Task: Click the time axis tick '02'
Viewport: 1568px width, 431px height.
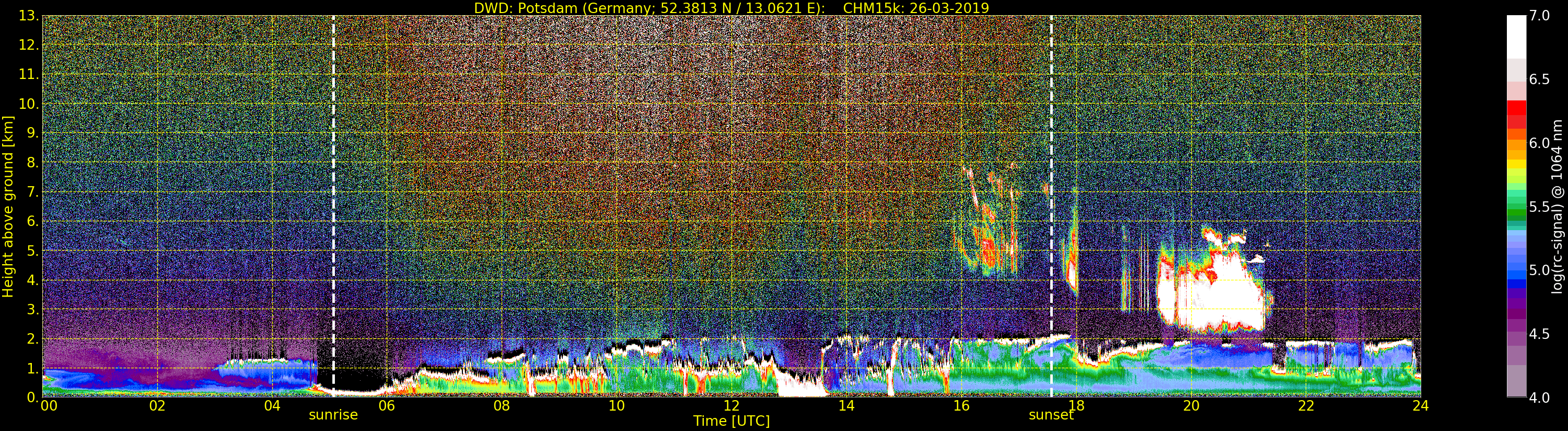Action: pyautogui.click(x=157, y=406)
